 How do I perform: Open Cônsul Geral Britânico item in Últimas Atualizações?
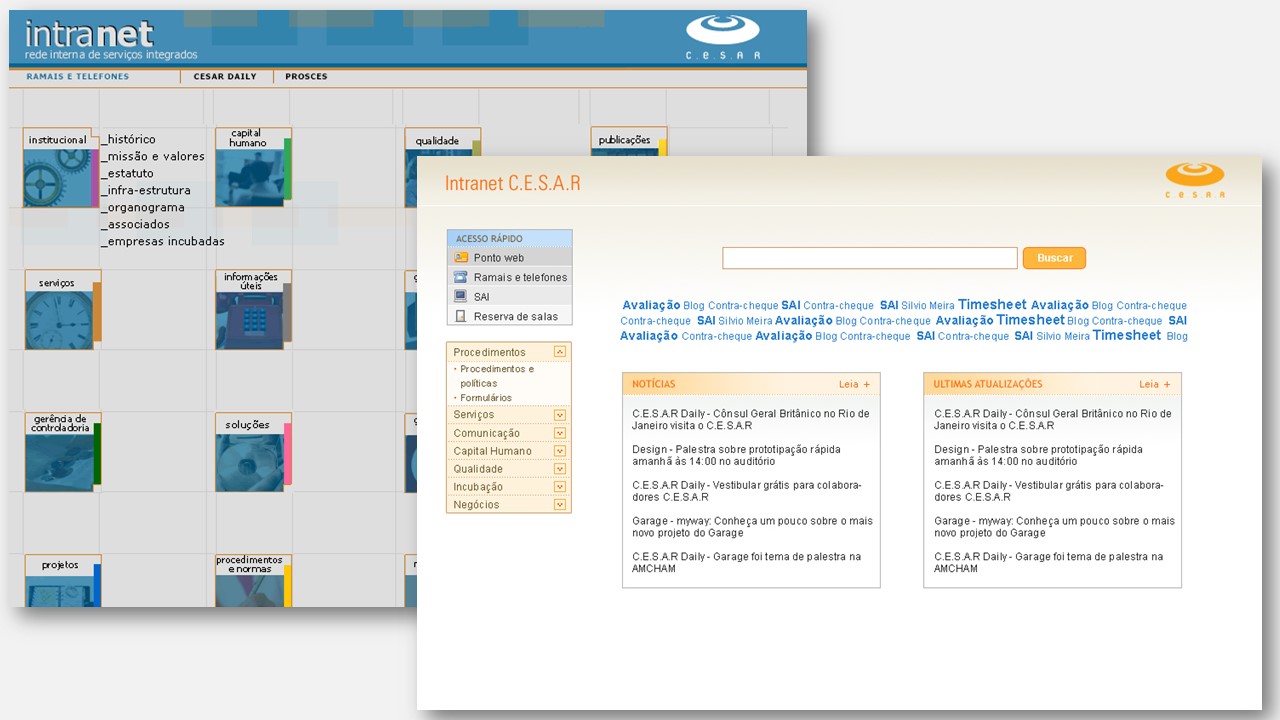(1053, 419)
